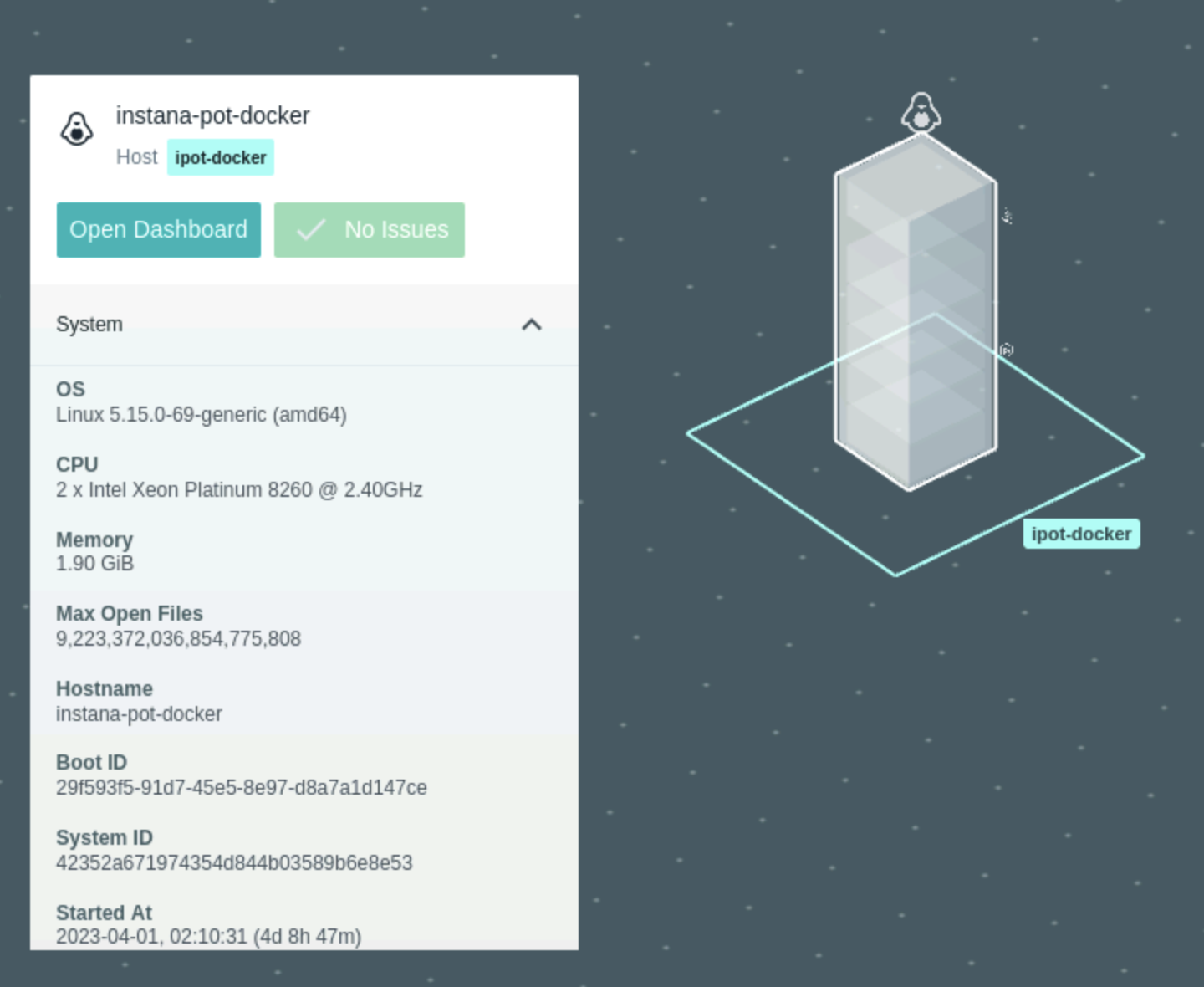1204x987 pixels.
Task: Click the Started At label
Action: click(x=104, y=913)
